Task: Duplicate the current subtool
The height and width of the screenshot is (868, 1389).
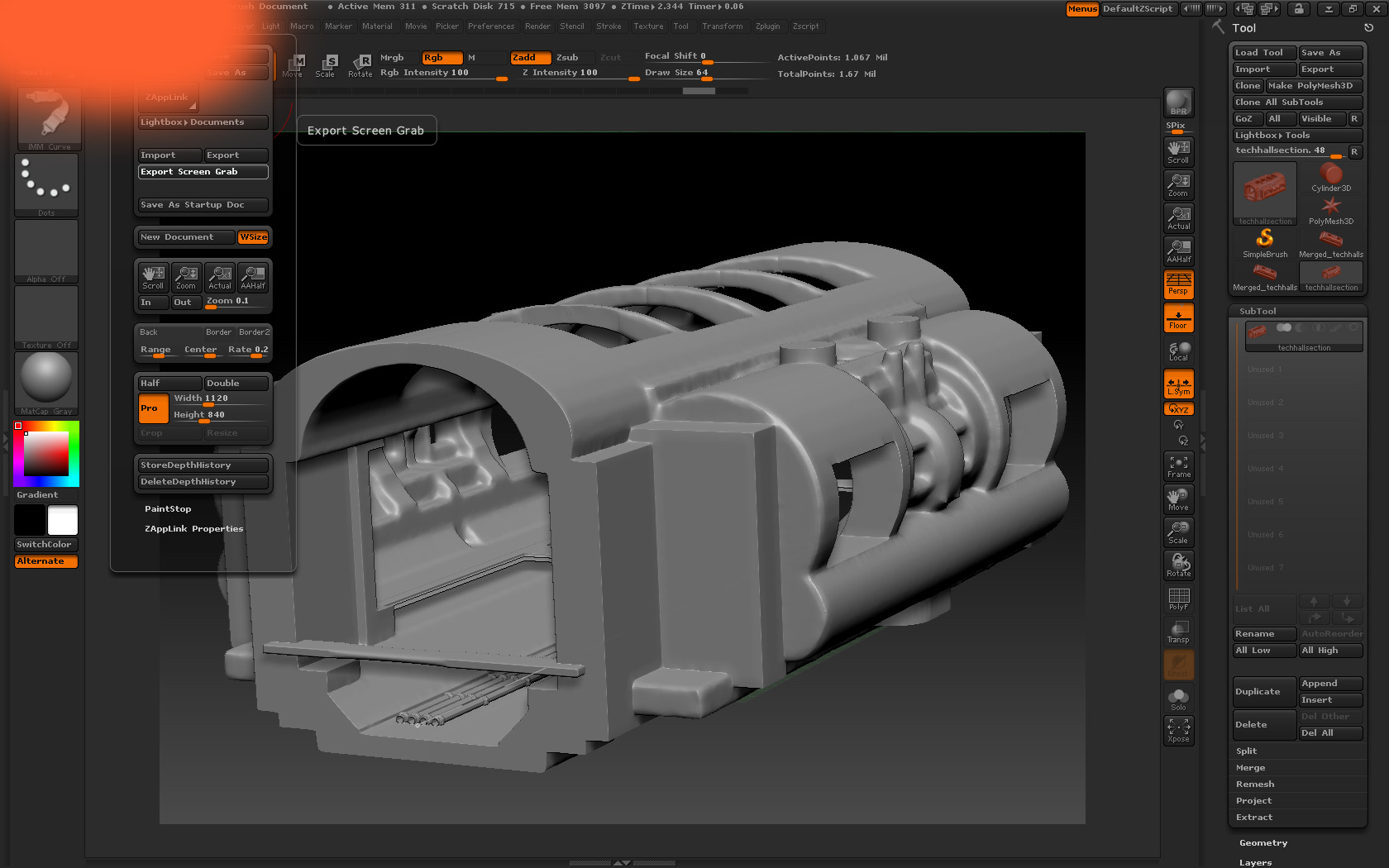Action: (1263, 691)
